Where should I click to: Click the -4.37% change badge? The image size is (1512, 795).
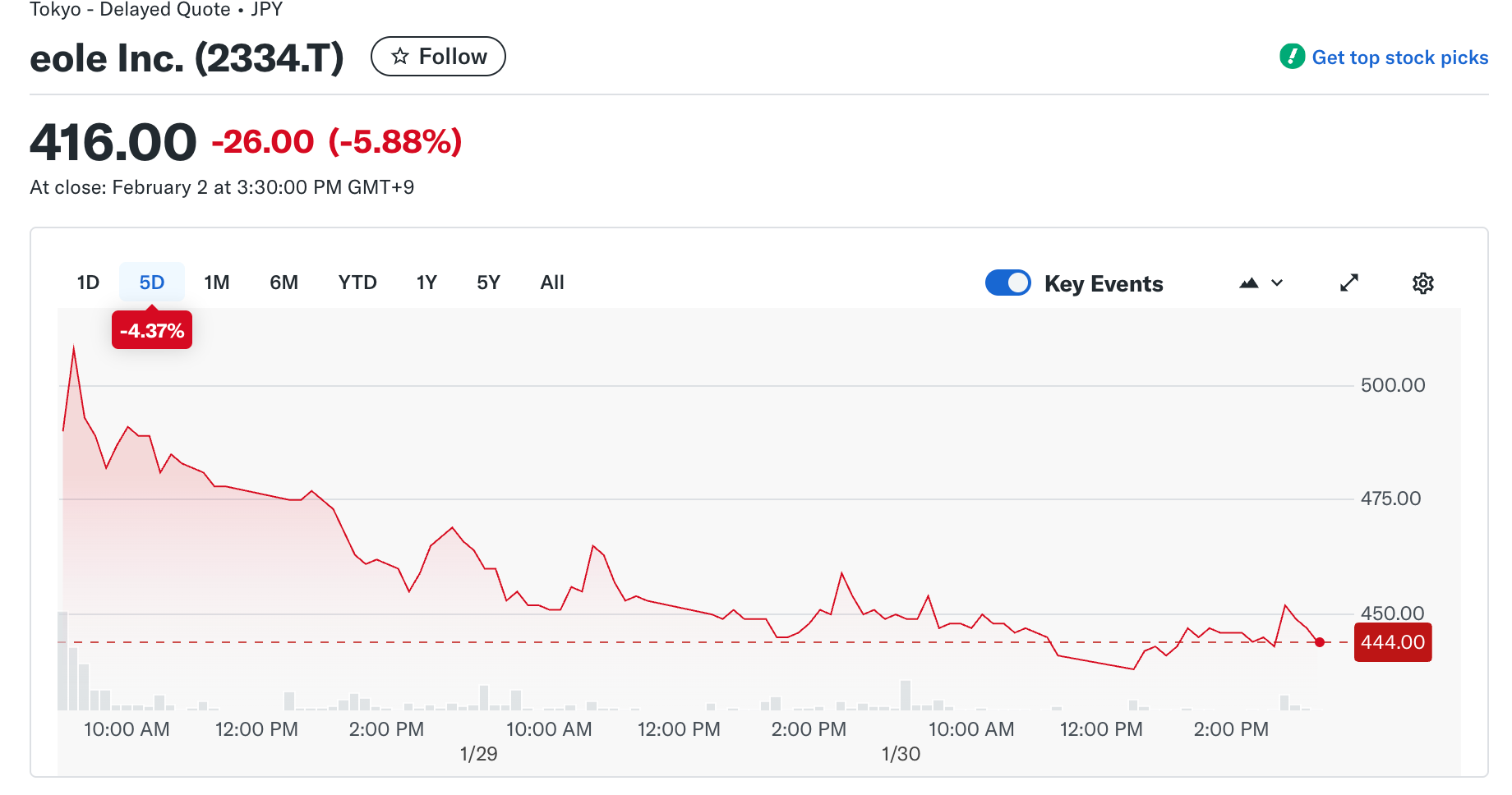(152, 331)
